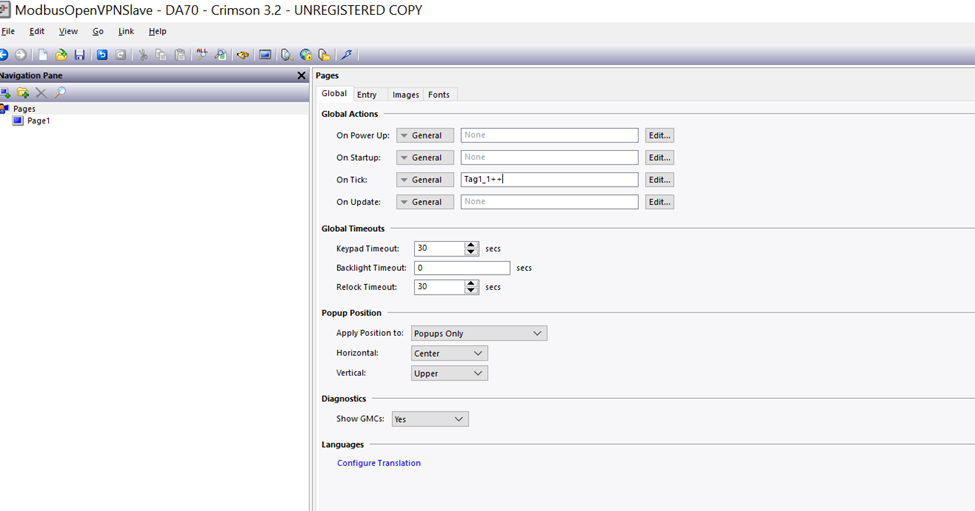Viewport: 975px width, 511px height.
Task: Click the On Startup action field
Action: tap(550, 158)
